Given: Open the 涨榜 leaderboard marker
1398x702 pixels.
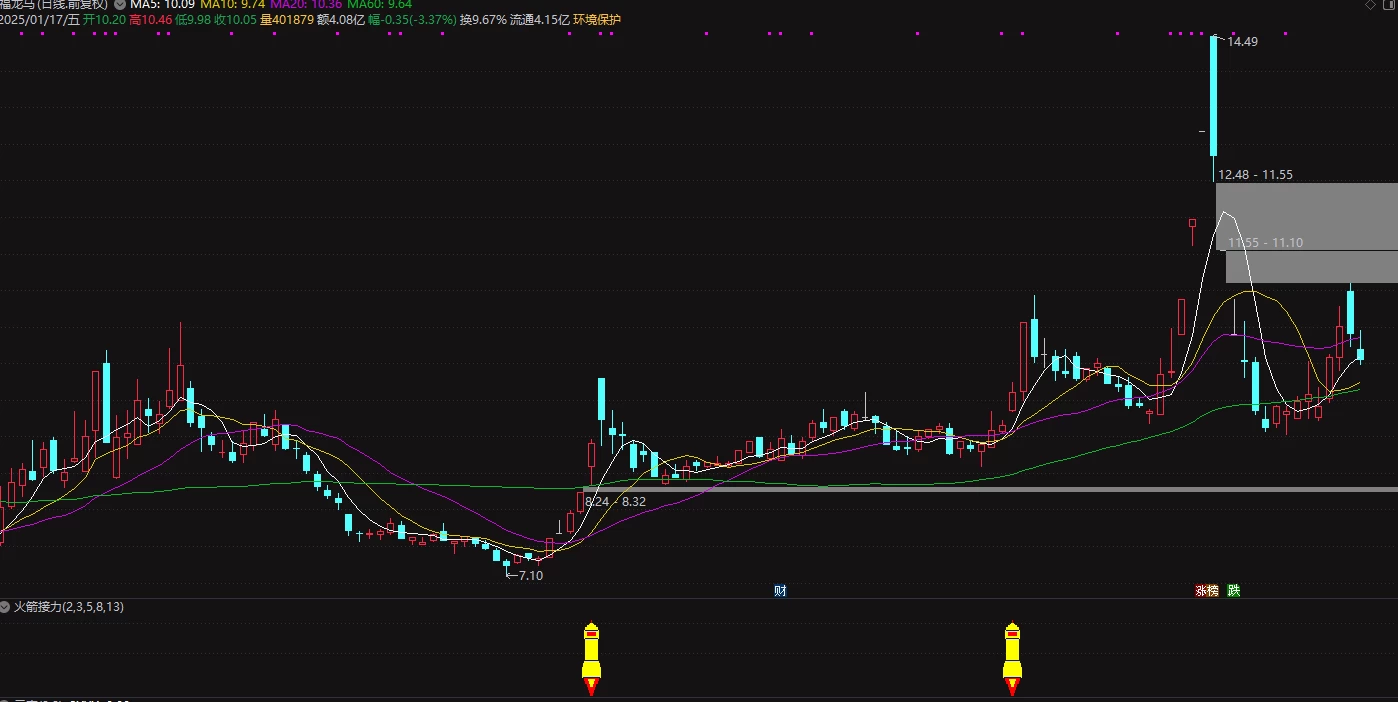Looking at the screenshot, I should pos(1207,591).
